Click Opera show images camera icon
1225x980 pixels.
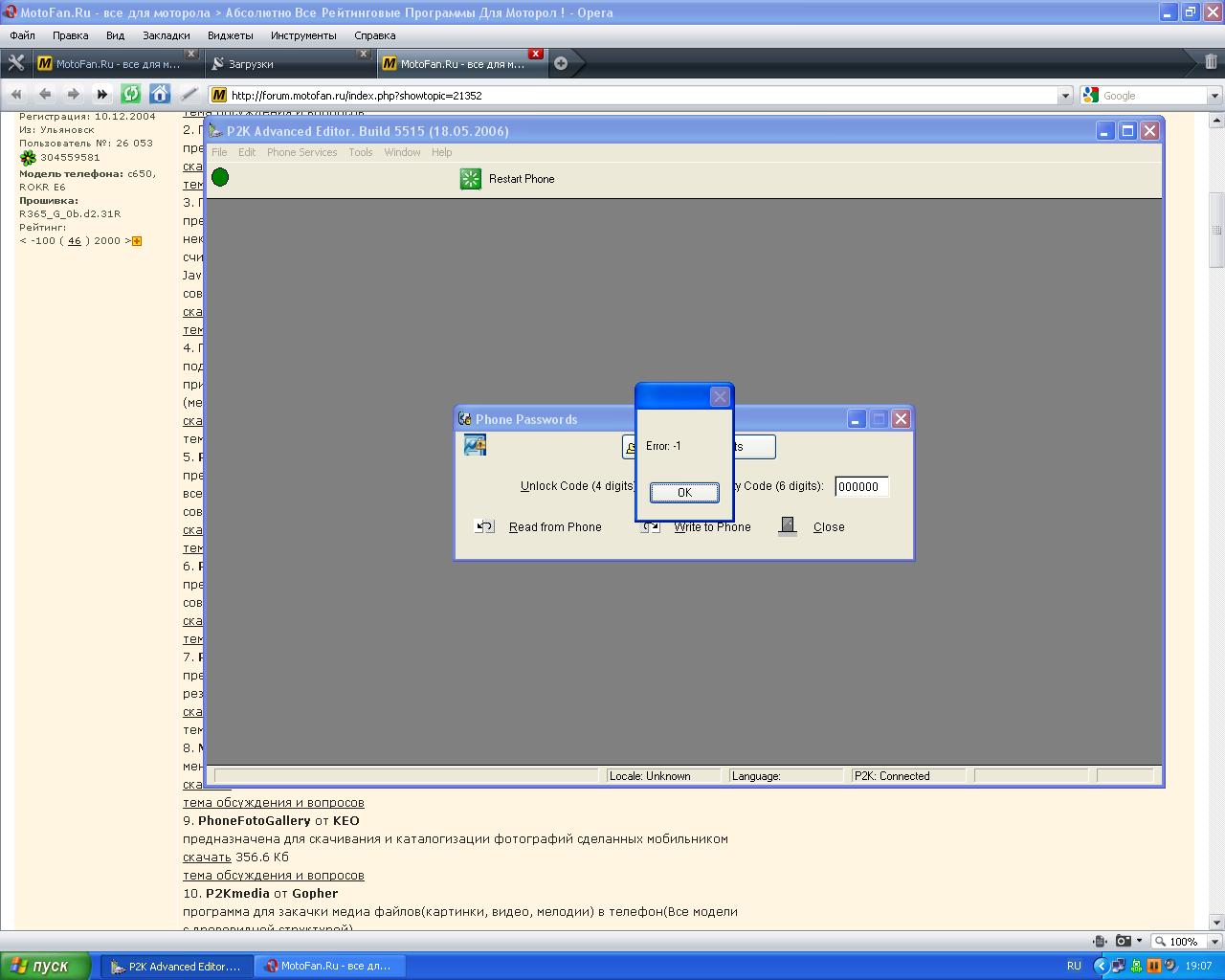point(1124,941)
